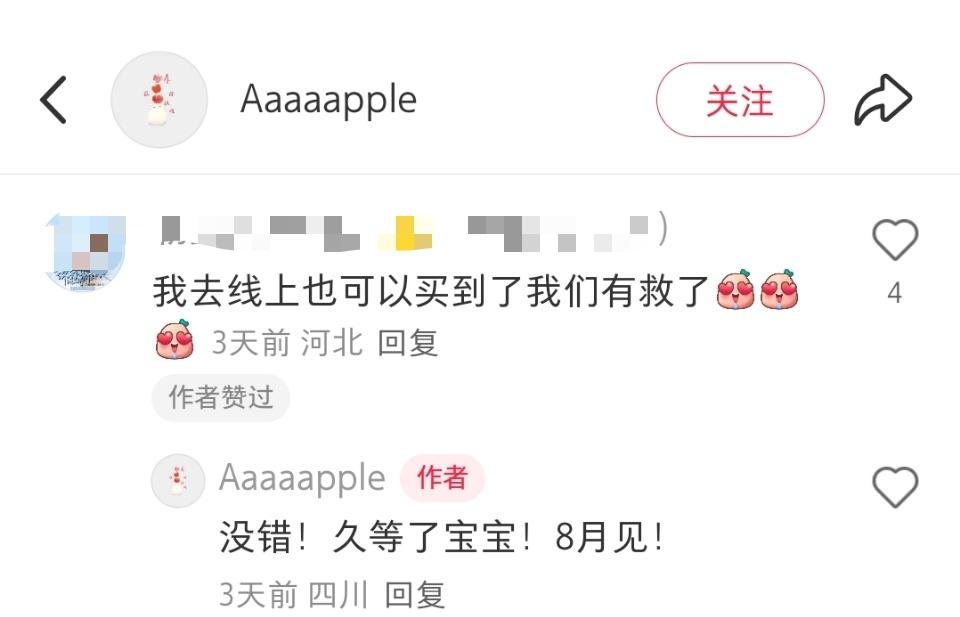Like the first comment with the heart
The image size is (960, 617).
click(894, 239)
